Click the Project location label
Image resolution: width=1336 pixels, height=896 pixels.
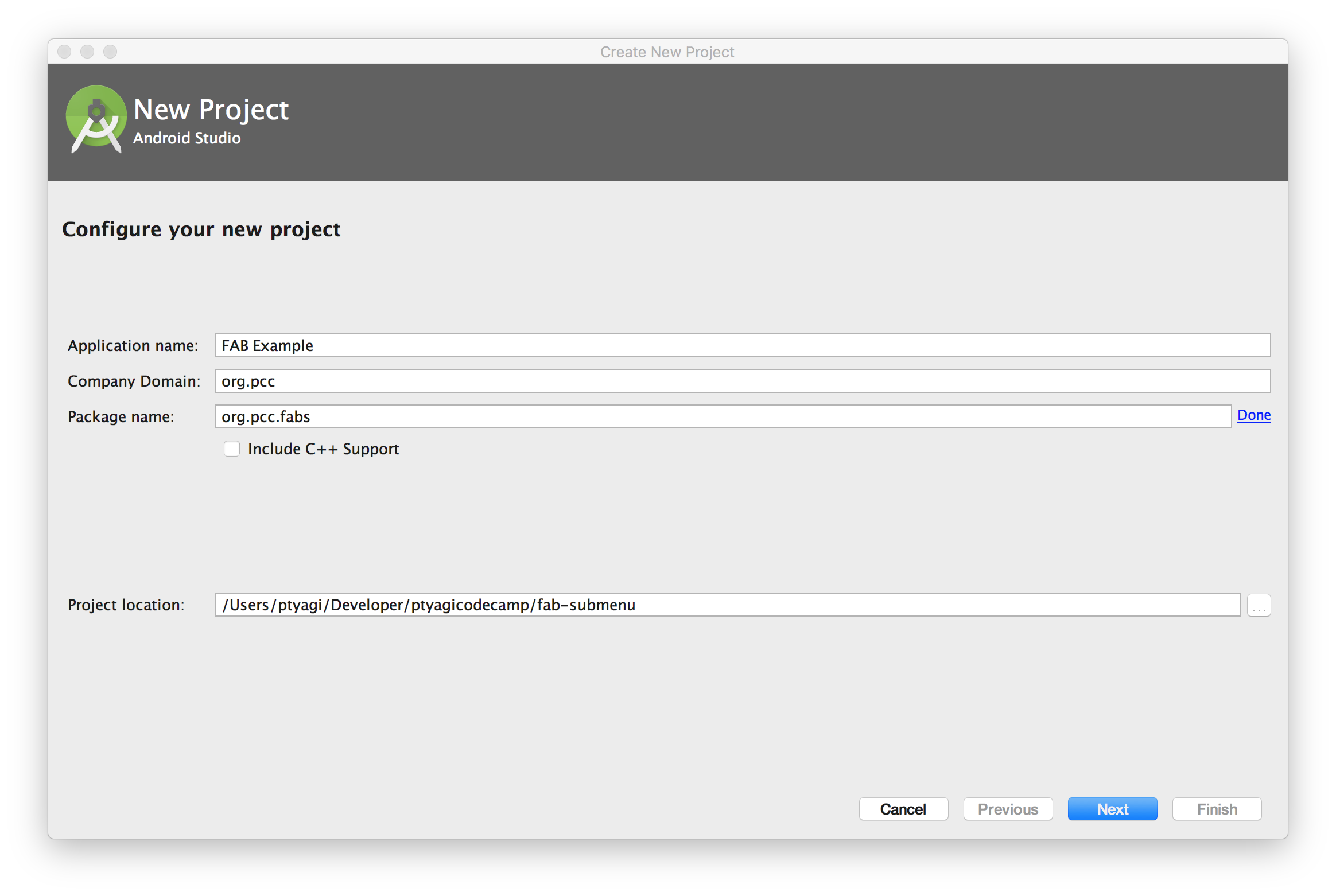(x=126, y=605)
